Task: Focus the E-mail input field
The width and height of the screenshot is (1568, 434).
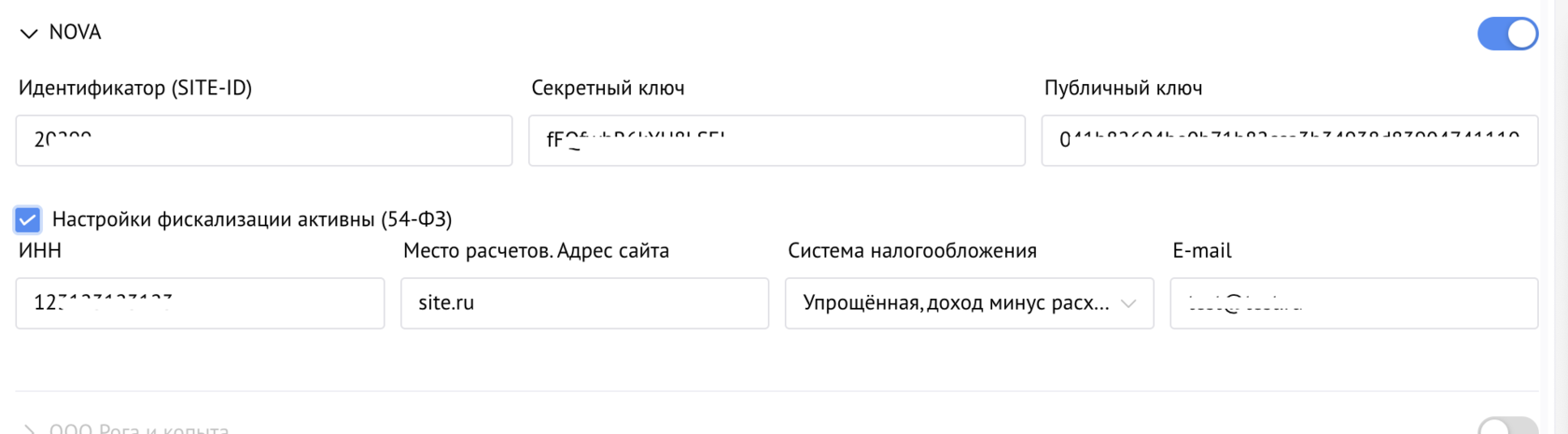Action: click(1353, 303)
